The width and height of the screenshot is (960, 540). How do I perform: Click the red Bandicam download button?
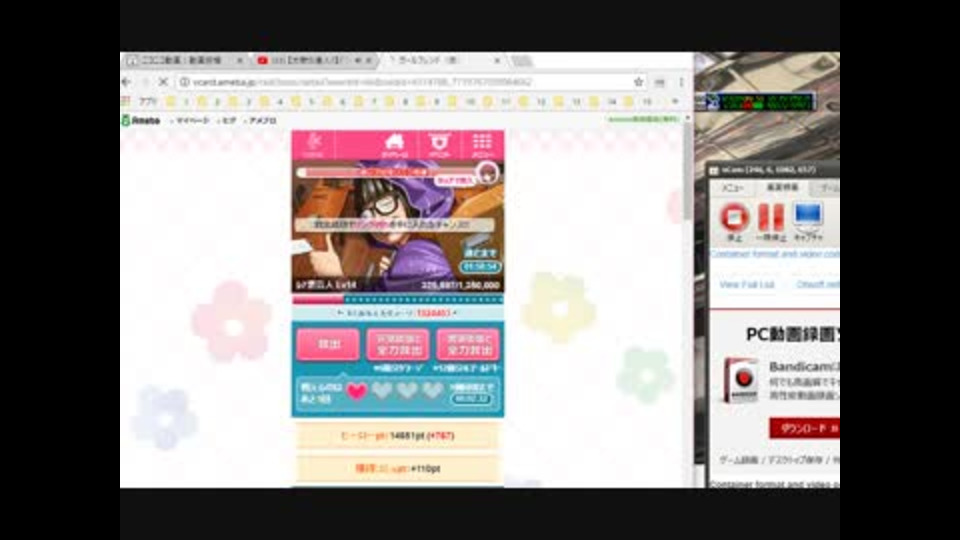tap(804, 428)
